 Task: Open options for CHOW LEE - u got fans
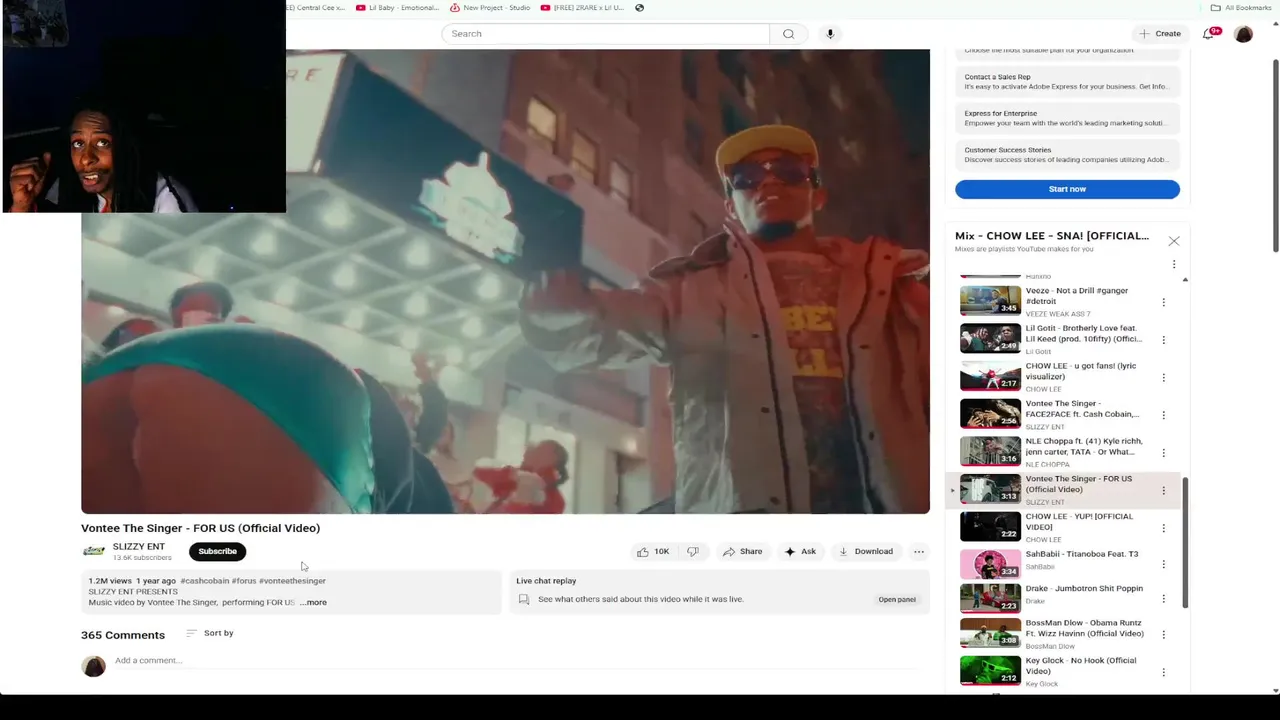tap(1163, 377)
